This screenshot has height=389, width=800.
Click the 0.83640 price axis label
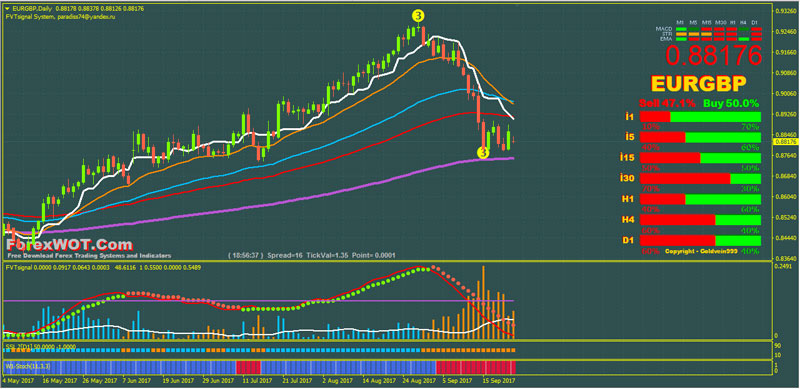pos(786,258)
